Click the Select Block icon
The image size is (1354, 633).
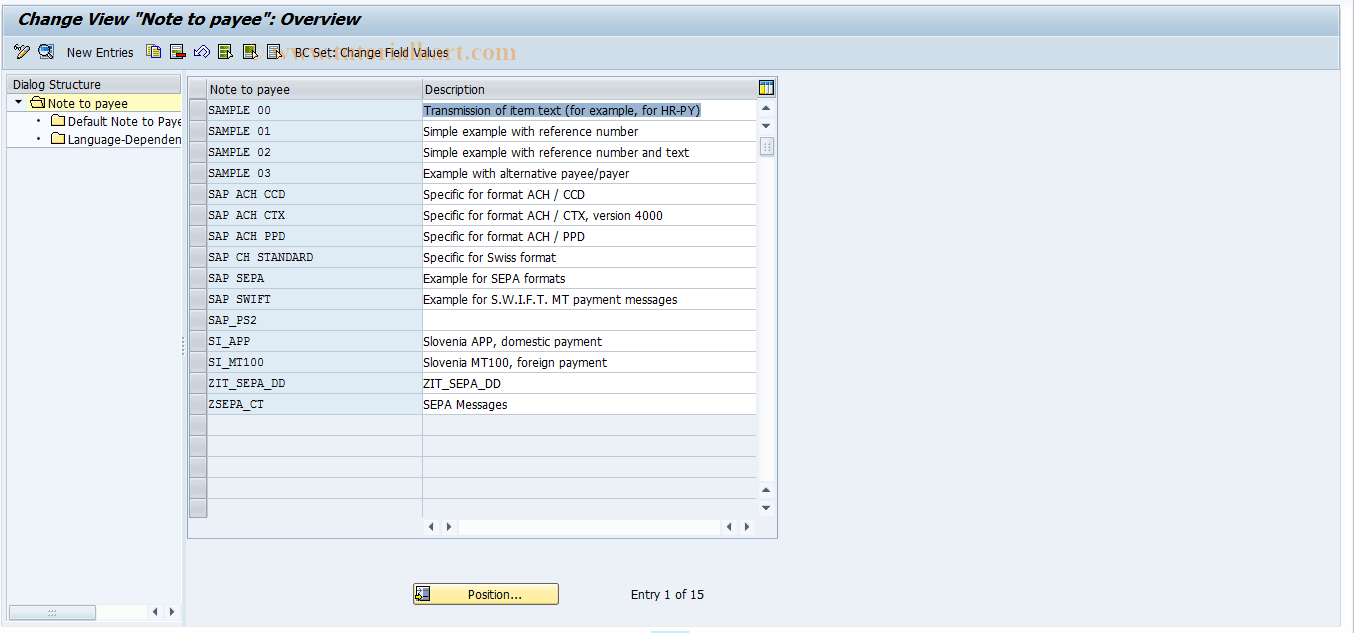[249, 51]
